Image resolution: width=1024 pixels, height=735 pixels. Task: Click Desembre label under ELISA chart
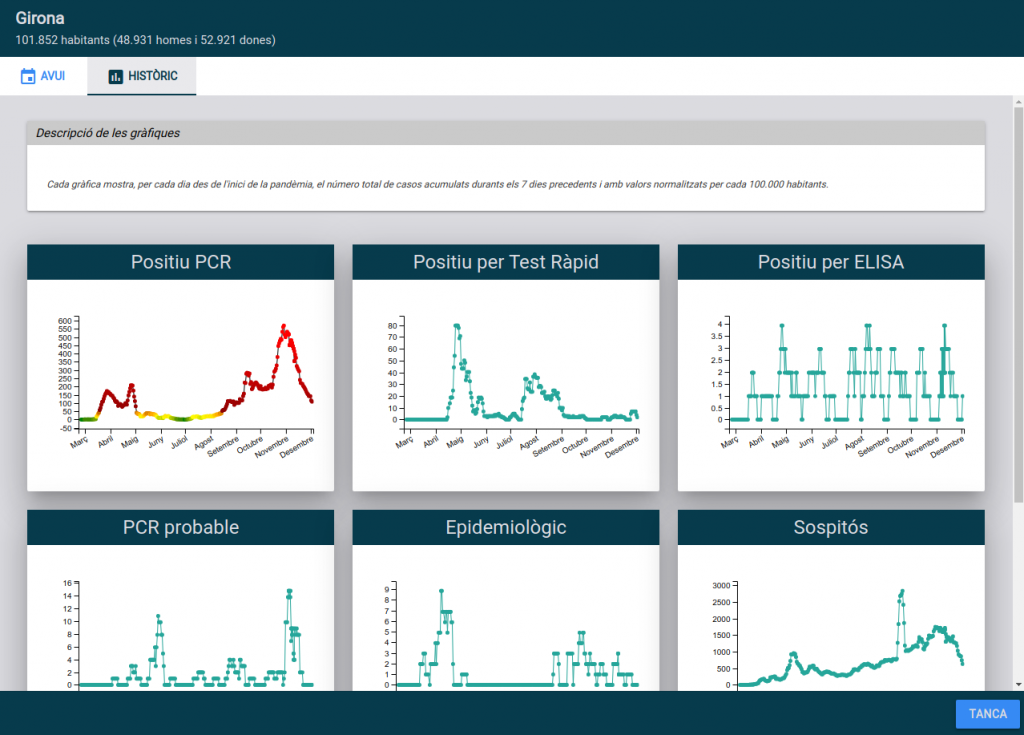coord(947,448)
